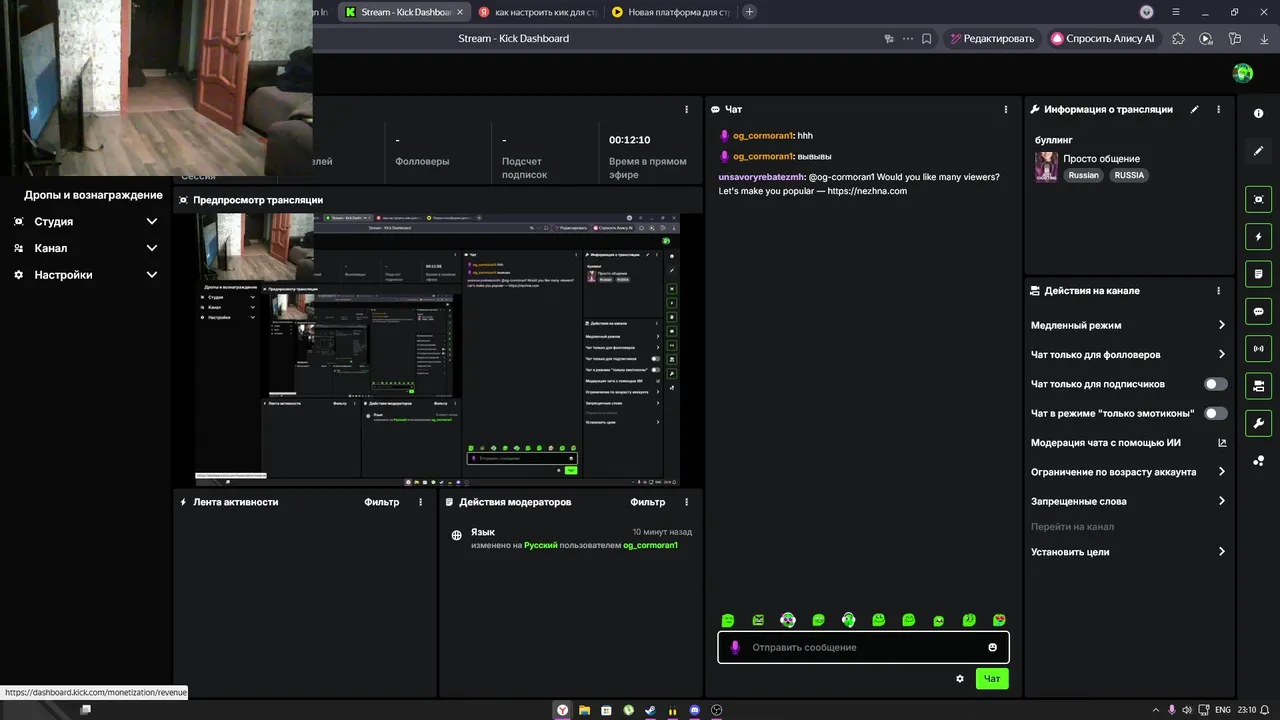
Task: Click the broadcast signal icon in right sidebar
Action: click(x=1258, y=348)
